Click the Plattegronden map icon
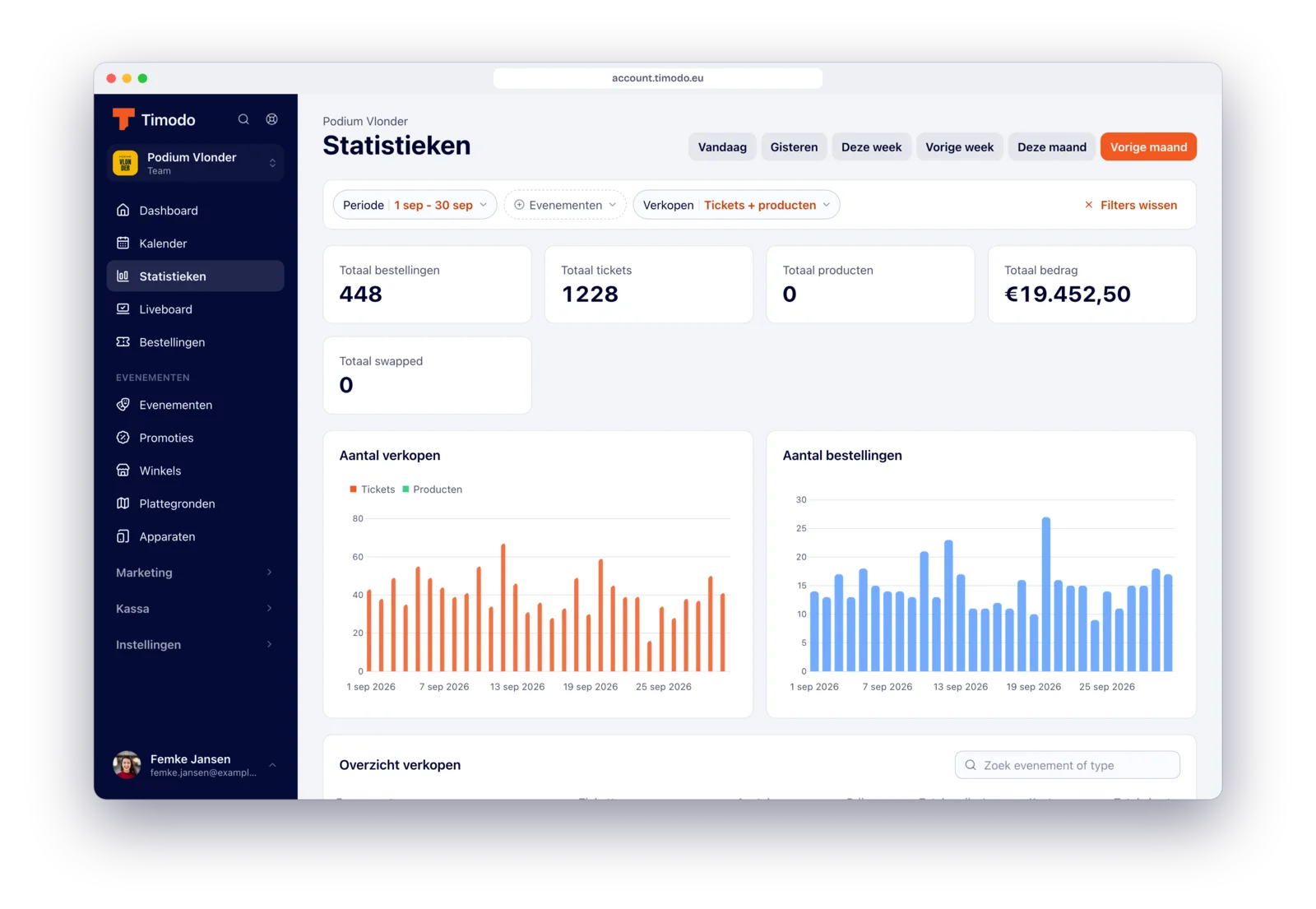 tap(123, 503)
